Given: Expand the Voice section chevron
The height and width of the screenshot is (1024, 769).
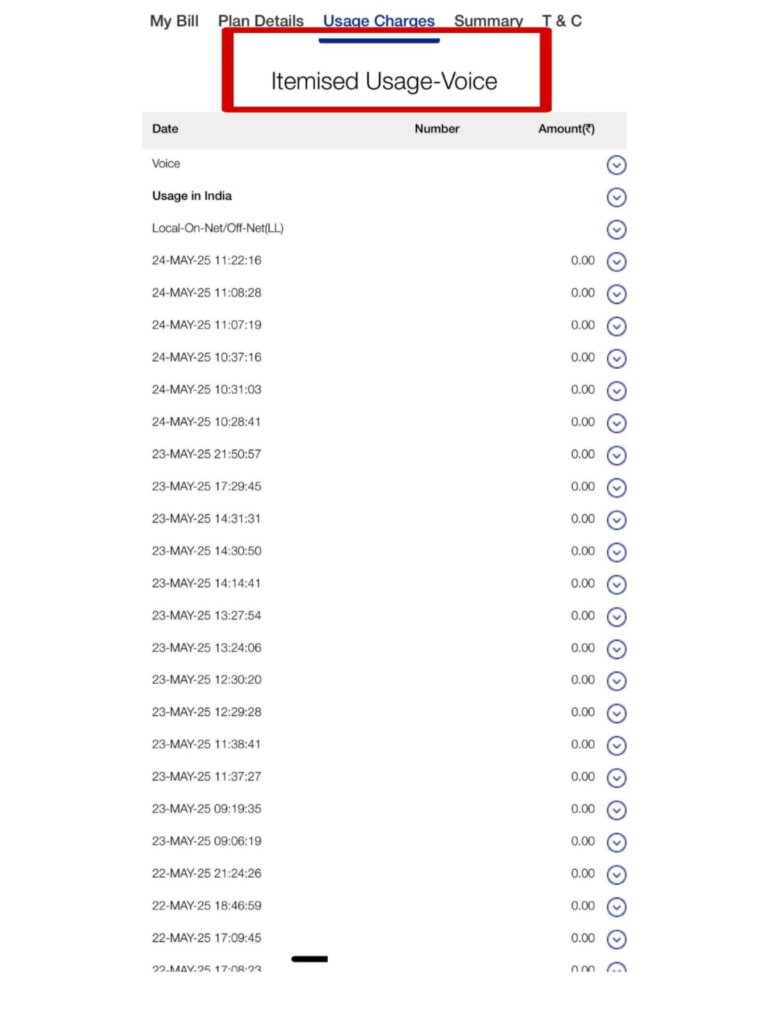Looking at the screenshot, I should tap(616, 165).
